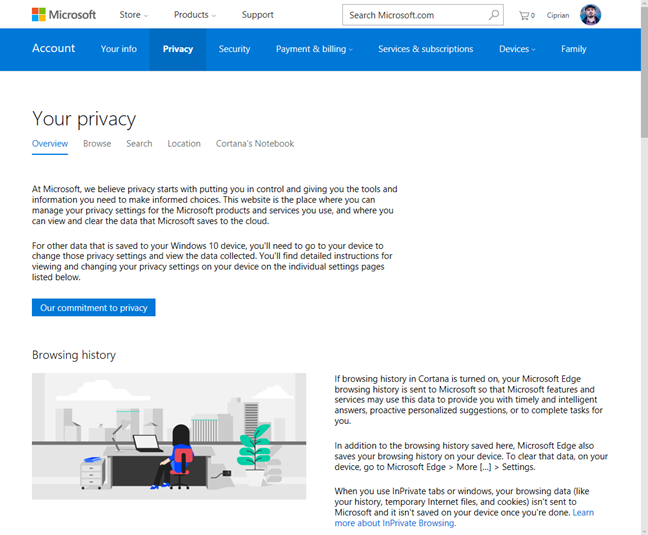
Task: Click the Your privacy heading
Action: 84,119
